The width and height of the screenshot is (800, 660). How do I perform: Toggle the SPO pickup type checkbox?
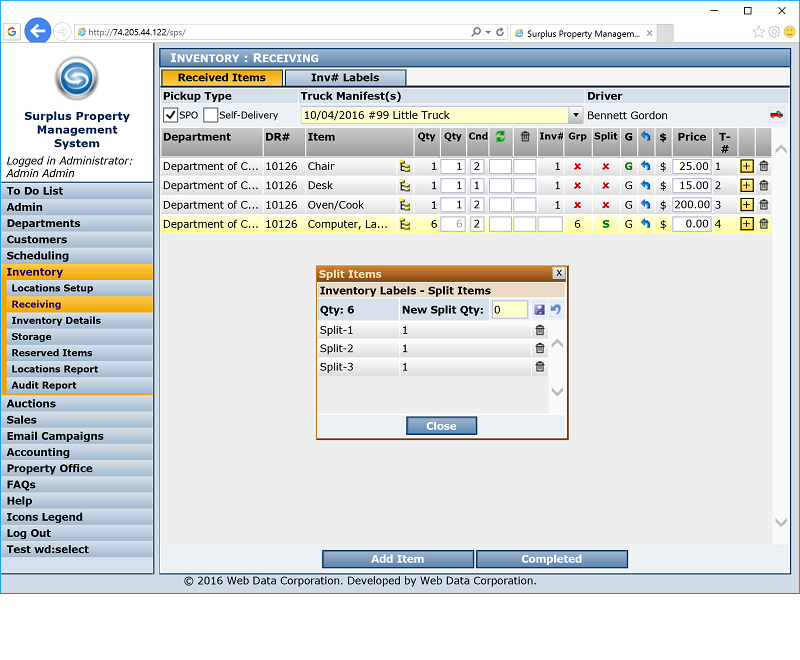(x=170, y=115)
